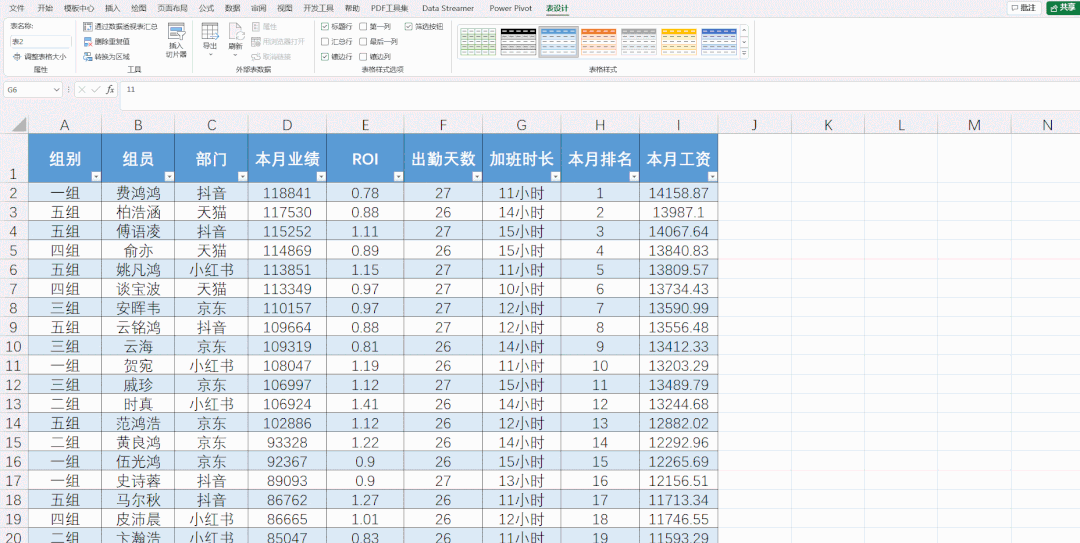Image resolution: width=1080 pixels, height=543 pixels.
Task: Switch to the Power Pivot tab
Action: (x=510, y=8)
